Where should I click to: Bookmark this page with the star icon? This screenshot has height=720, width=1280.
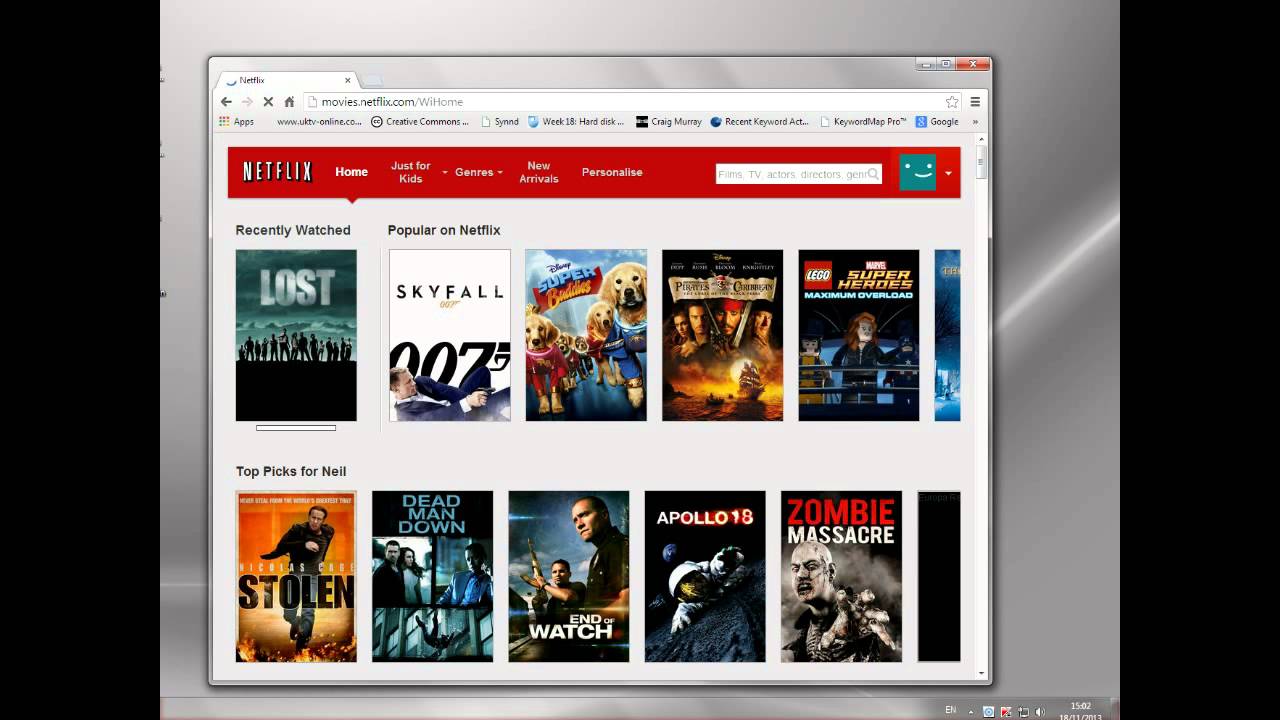point(952,102)
